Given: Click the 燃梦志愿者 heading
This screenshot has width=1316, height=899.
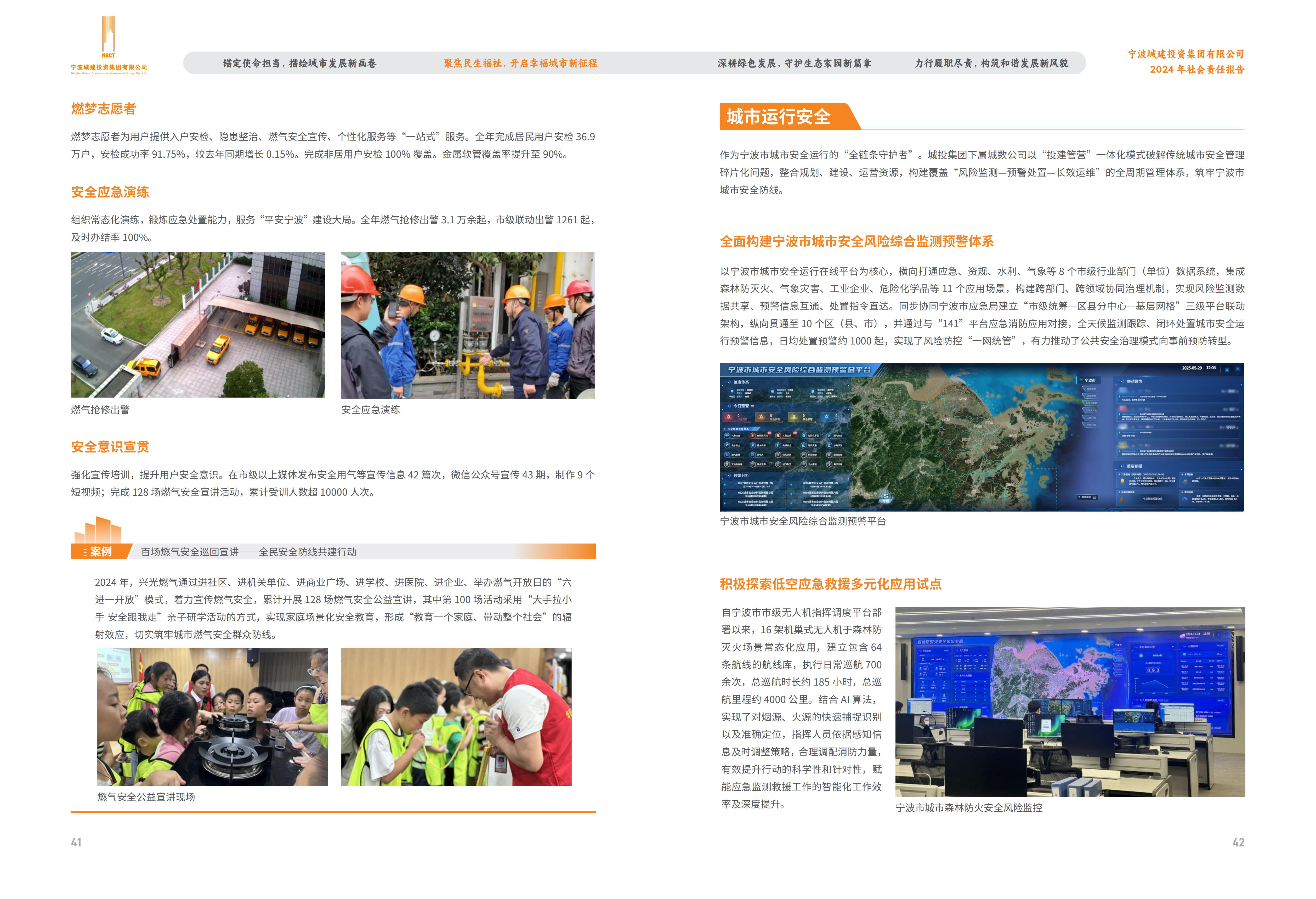Looking at the screenshot, I should [104, 109].
